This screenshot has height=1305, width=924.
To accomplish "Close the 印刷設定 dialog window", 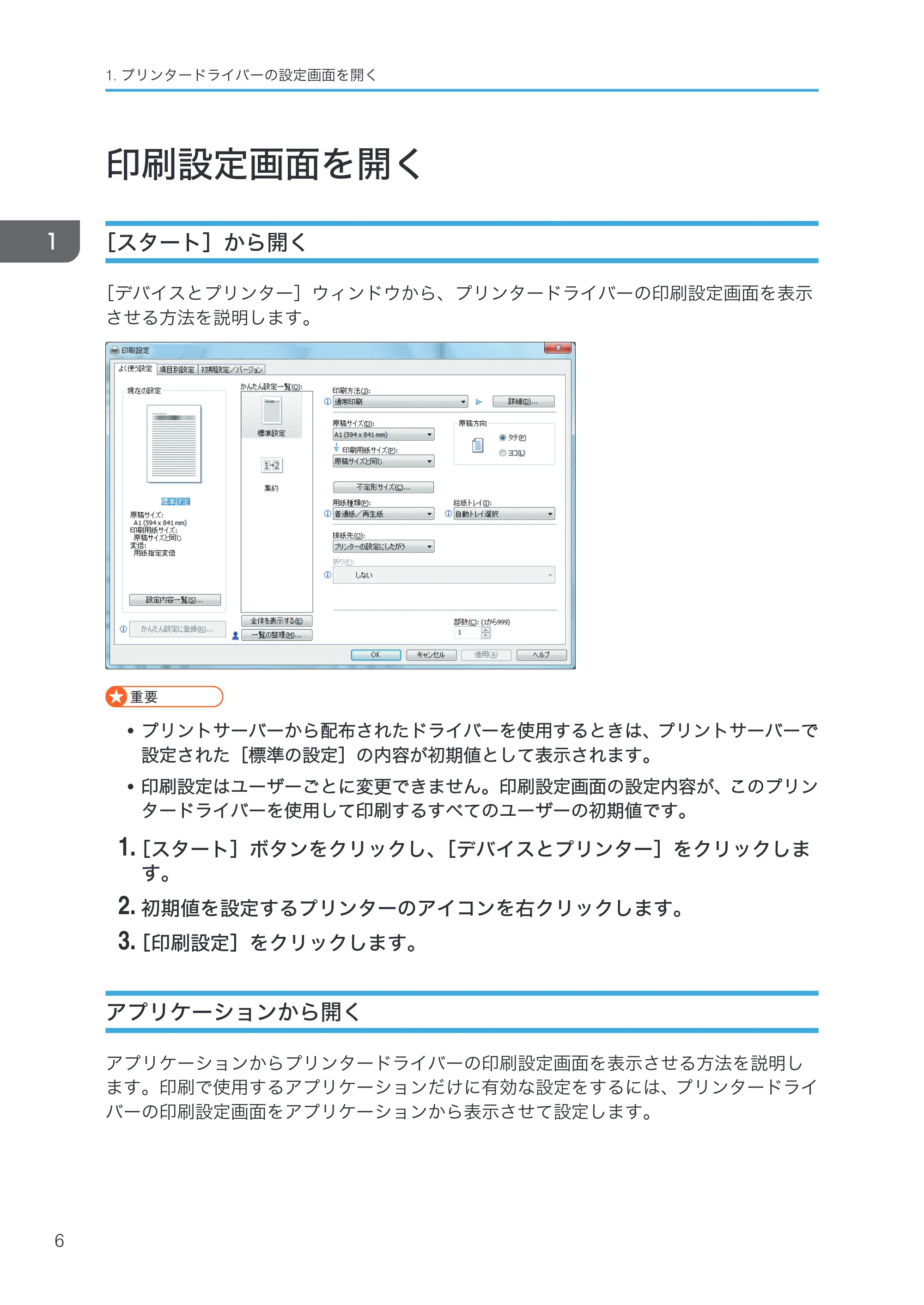I will click(558, 347).
